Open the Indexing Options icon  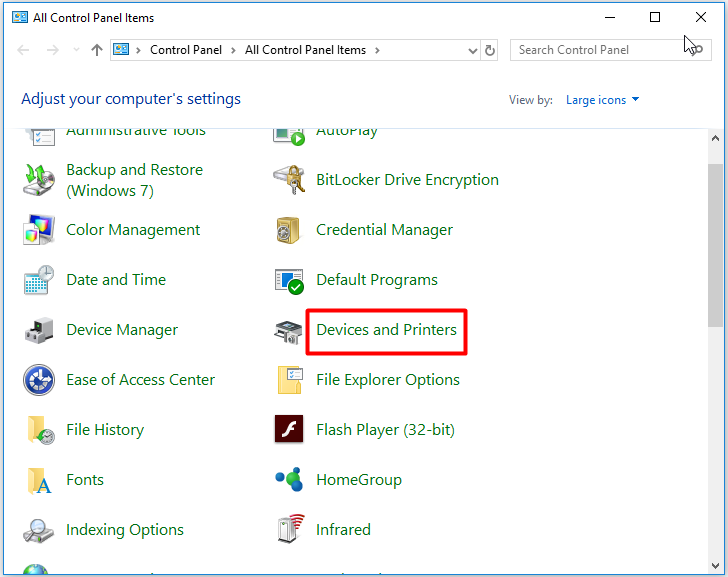(x=39, y=531)
